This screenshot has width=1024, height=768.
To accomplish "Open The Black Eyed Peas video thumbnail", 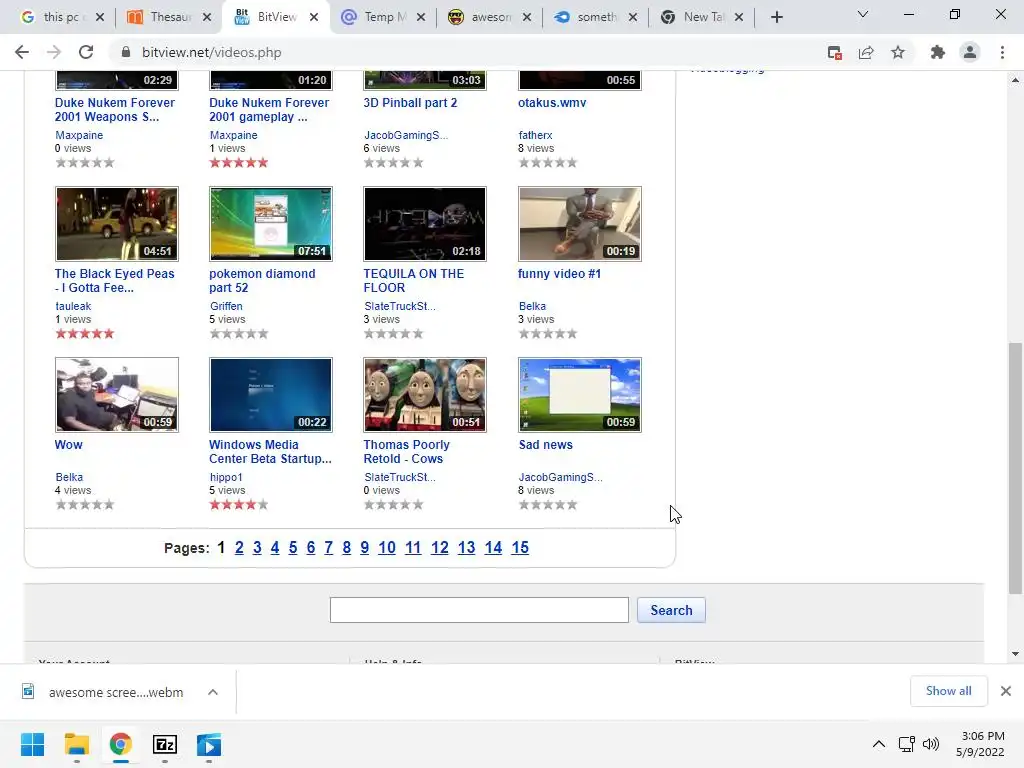I will click(117, 224).
